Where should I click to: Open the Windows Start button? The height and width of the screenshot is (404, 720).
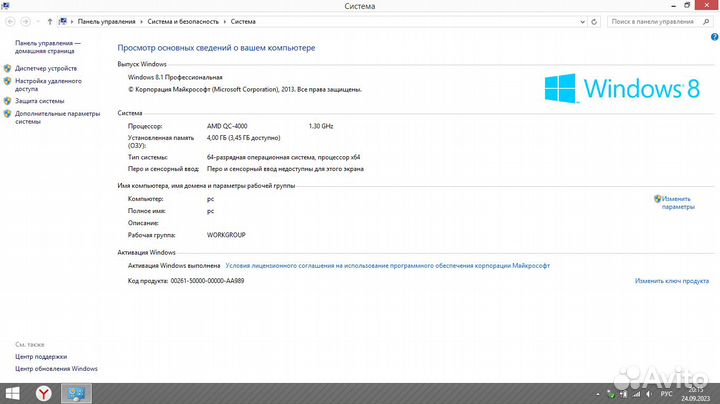12,393
